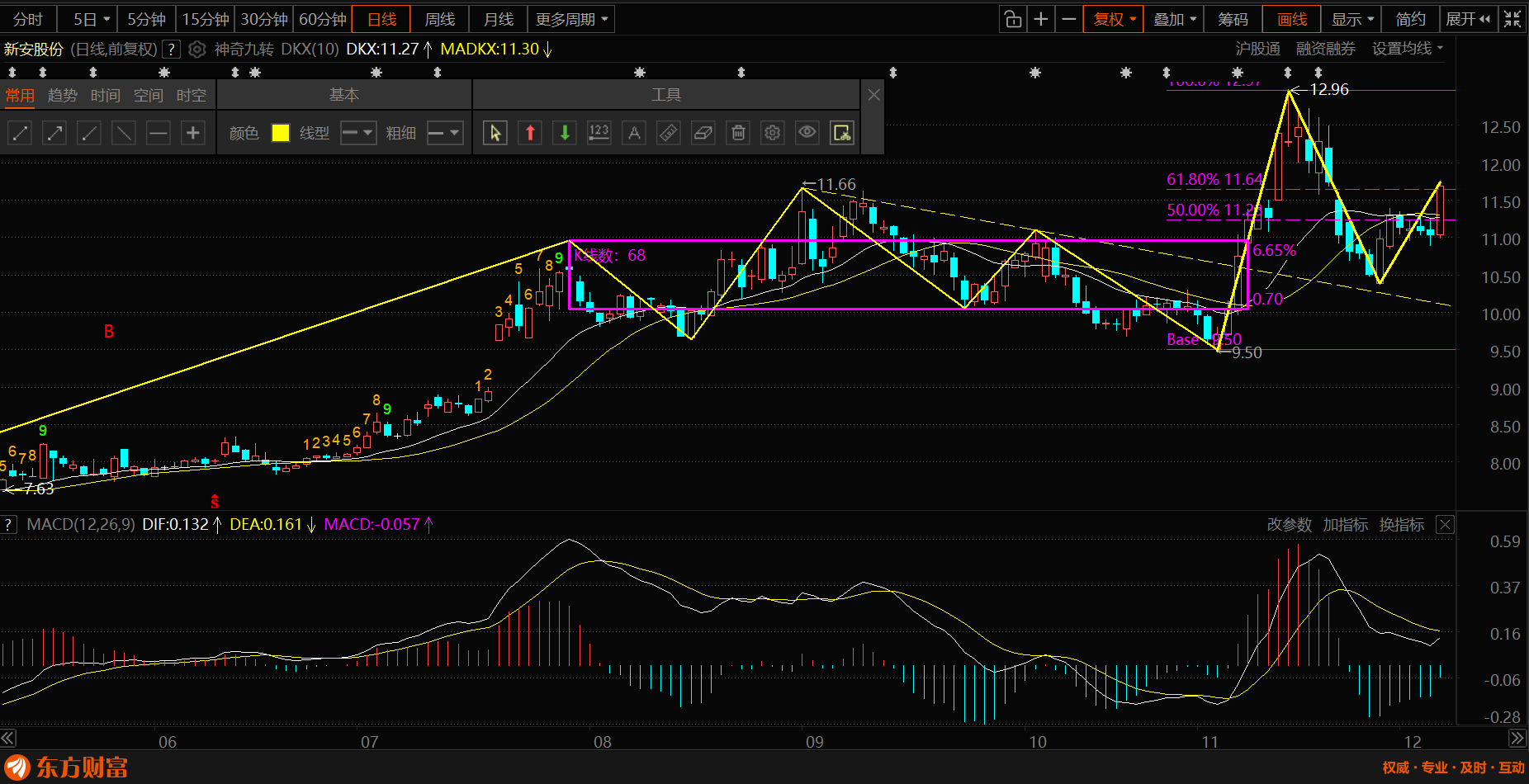The height and width of the screenshot is (784, 1529).
Task: Click the yellow line color swatch
Action: click(281, 133)
